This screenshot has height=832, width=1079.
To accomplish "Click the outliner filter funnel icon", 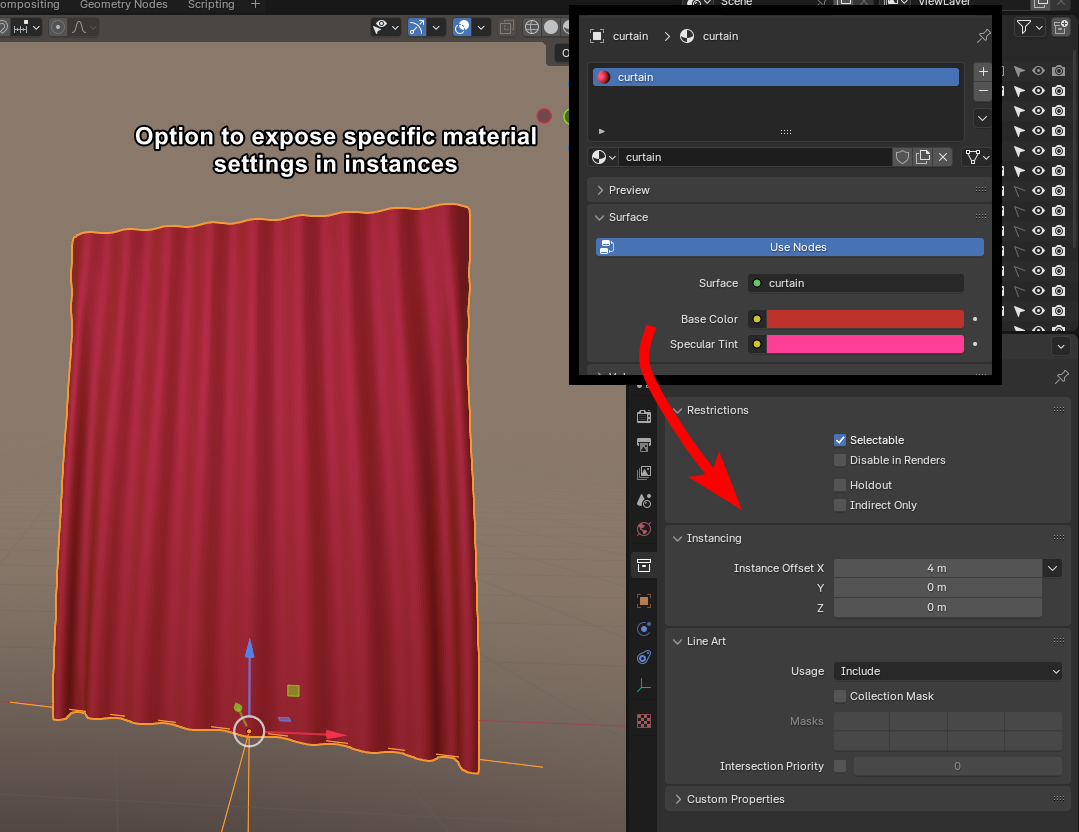I will (1024, 27).
